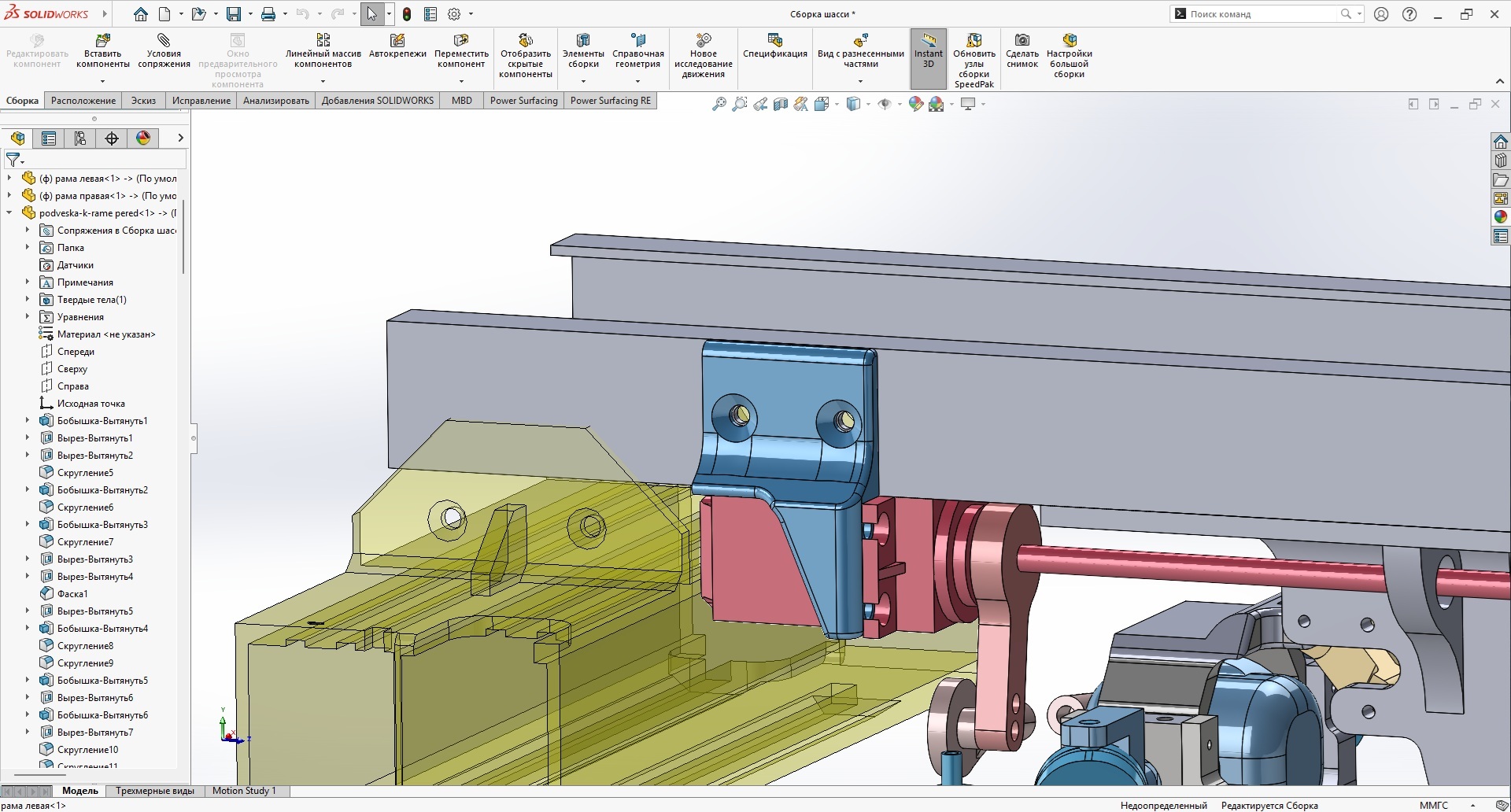This screenshot has height=812, width=1511.
Task: Click the Appearances color sphere in right task pane
Action: coord(1501,216)
